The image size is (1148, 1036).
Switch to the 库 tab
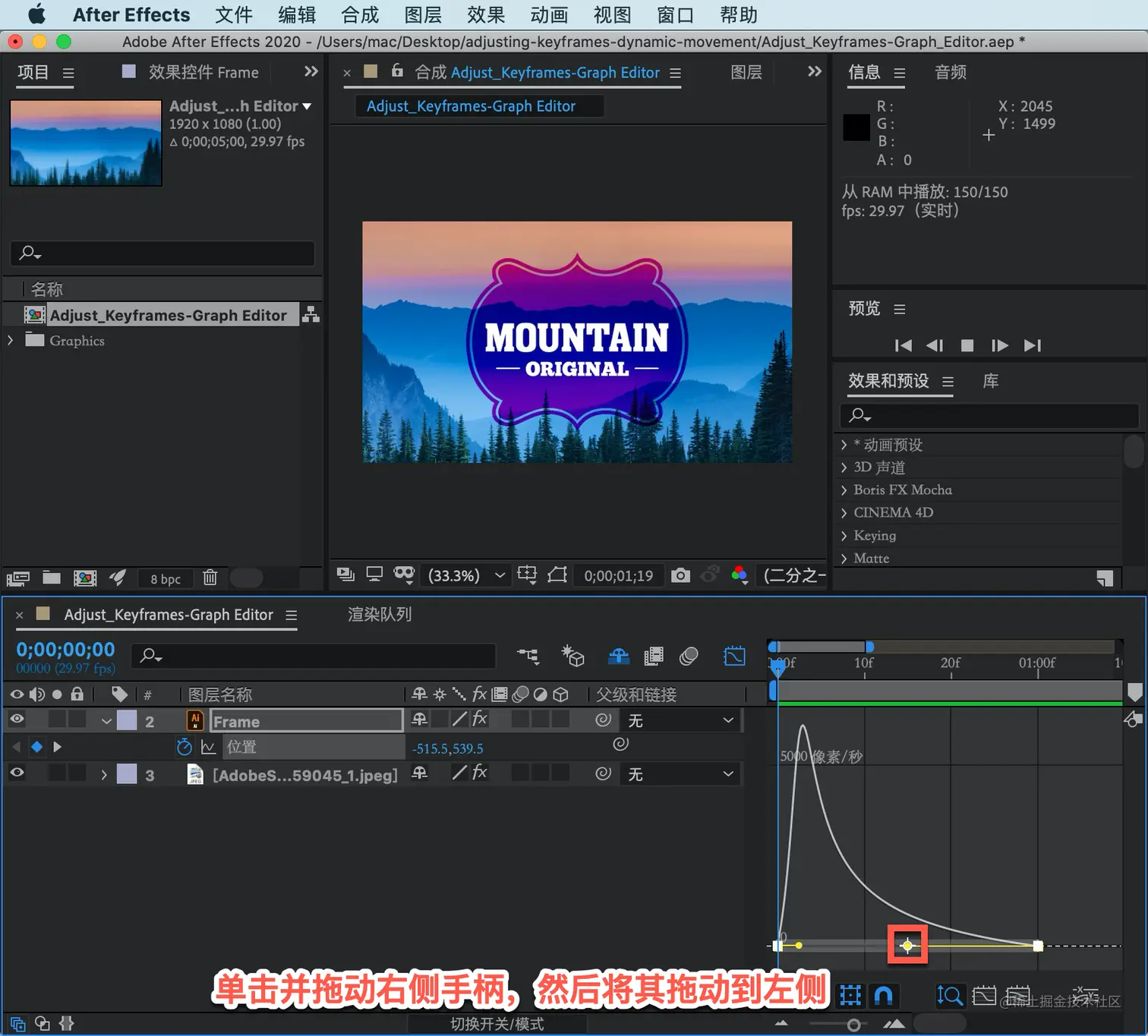(991, 381)
